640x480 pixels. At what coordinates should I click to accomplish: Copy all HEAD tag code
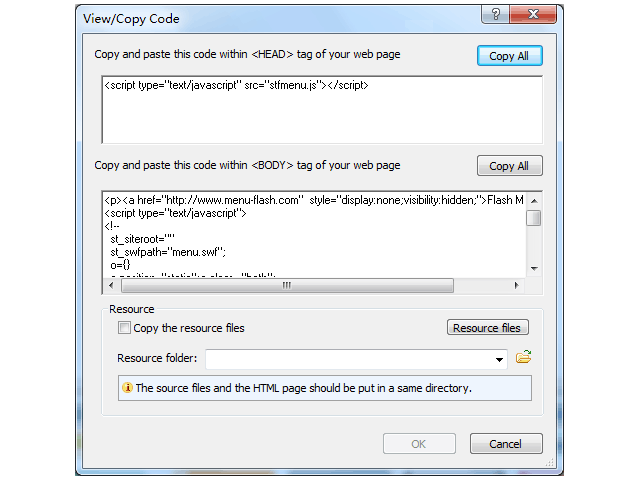point(509,56)
